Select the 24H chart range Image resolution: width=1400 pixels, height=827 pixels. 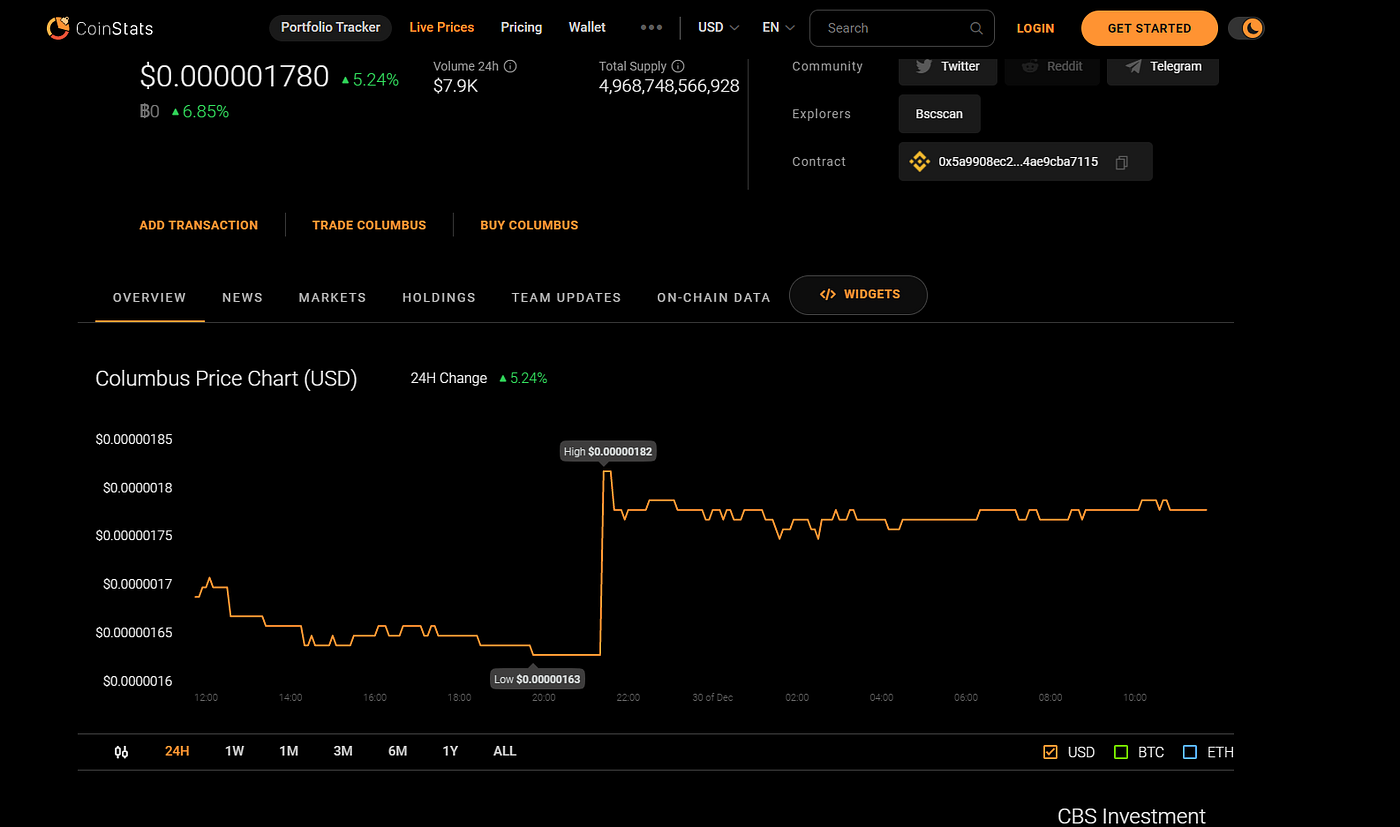pyautogui.click(x=177, y=751)
